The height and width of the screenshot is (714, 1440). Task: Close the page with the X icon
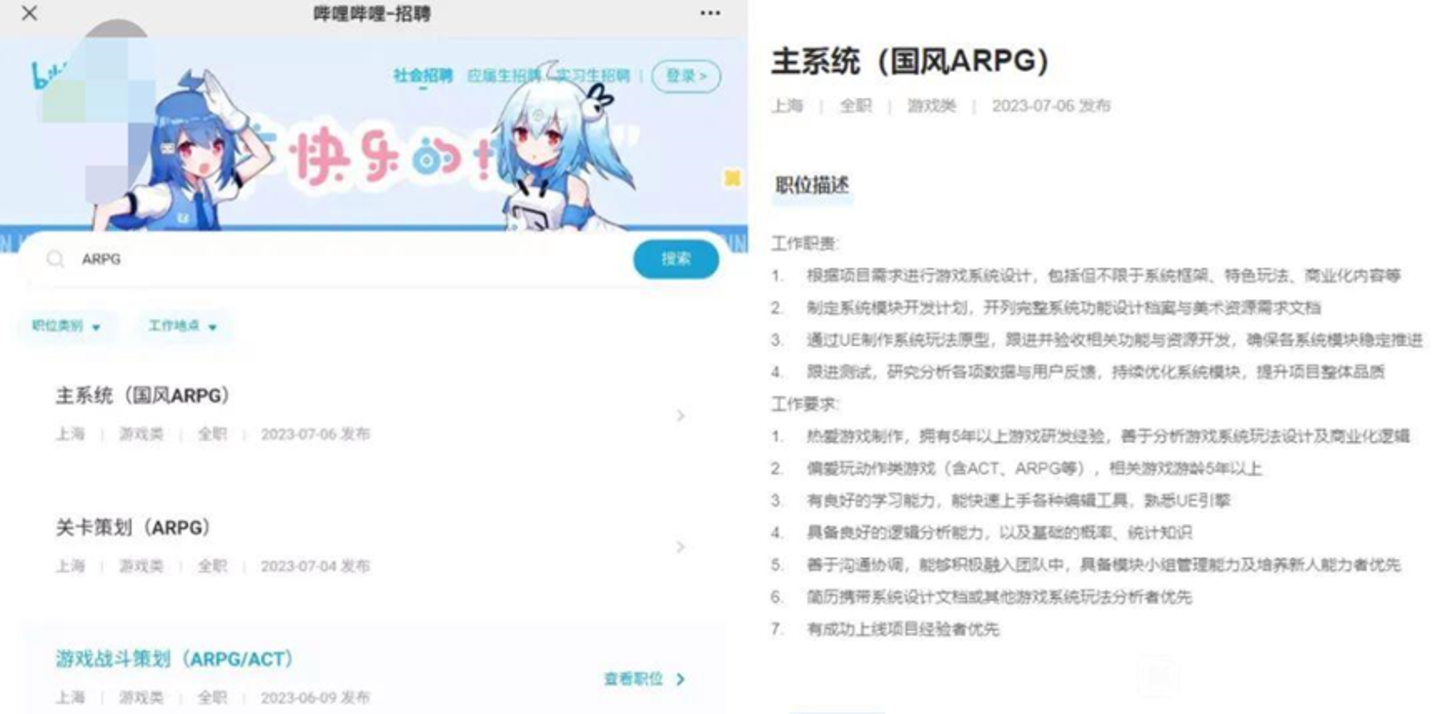[x=30, y=13]
